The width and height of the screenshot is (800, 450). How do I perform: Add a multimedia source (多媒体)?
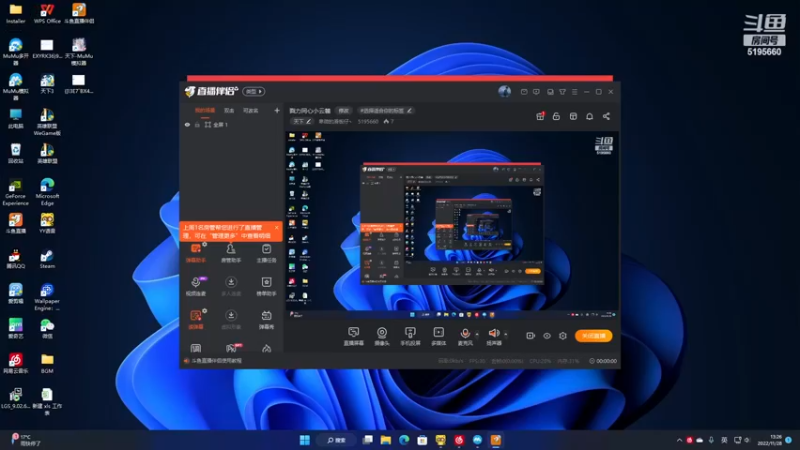pos(438,336)
